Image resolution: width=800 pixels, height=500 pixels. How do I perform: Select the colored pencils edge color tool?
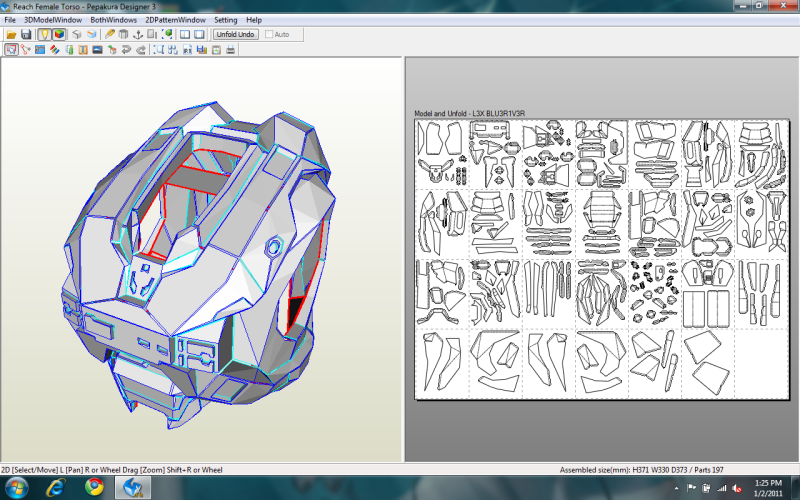[54, 50]
